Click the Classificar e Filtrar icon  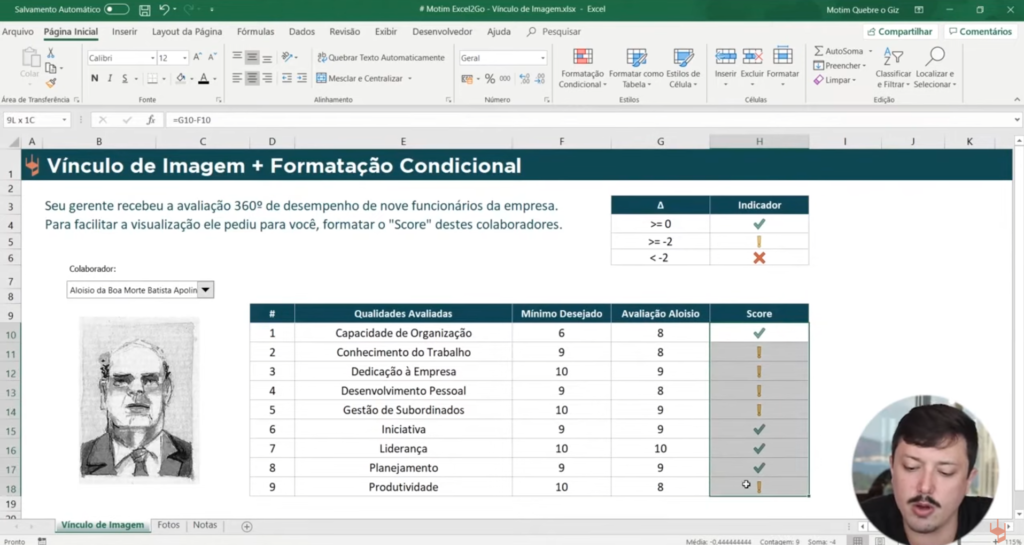click(893, 57)
